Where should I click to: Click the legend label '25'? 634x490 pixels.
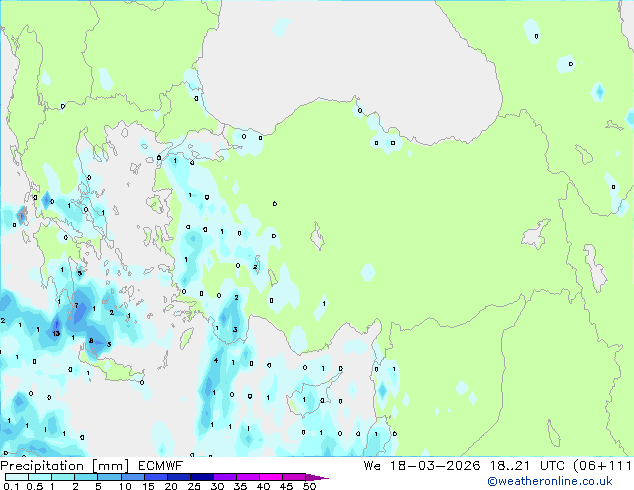pos(194,486)
